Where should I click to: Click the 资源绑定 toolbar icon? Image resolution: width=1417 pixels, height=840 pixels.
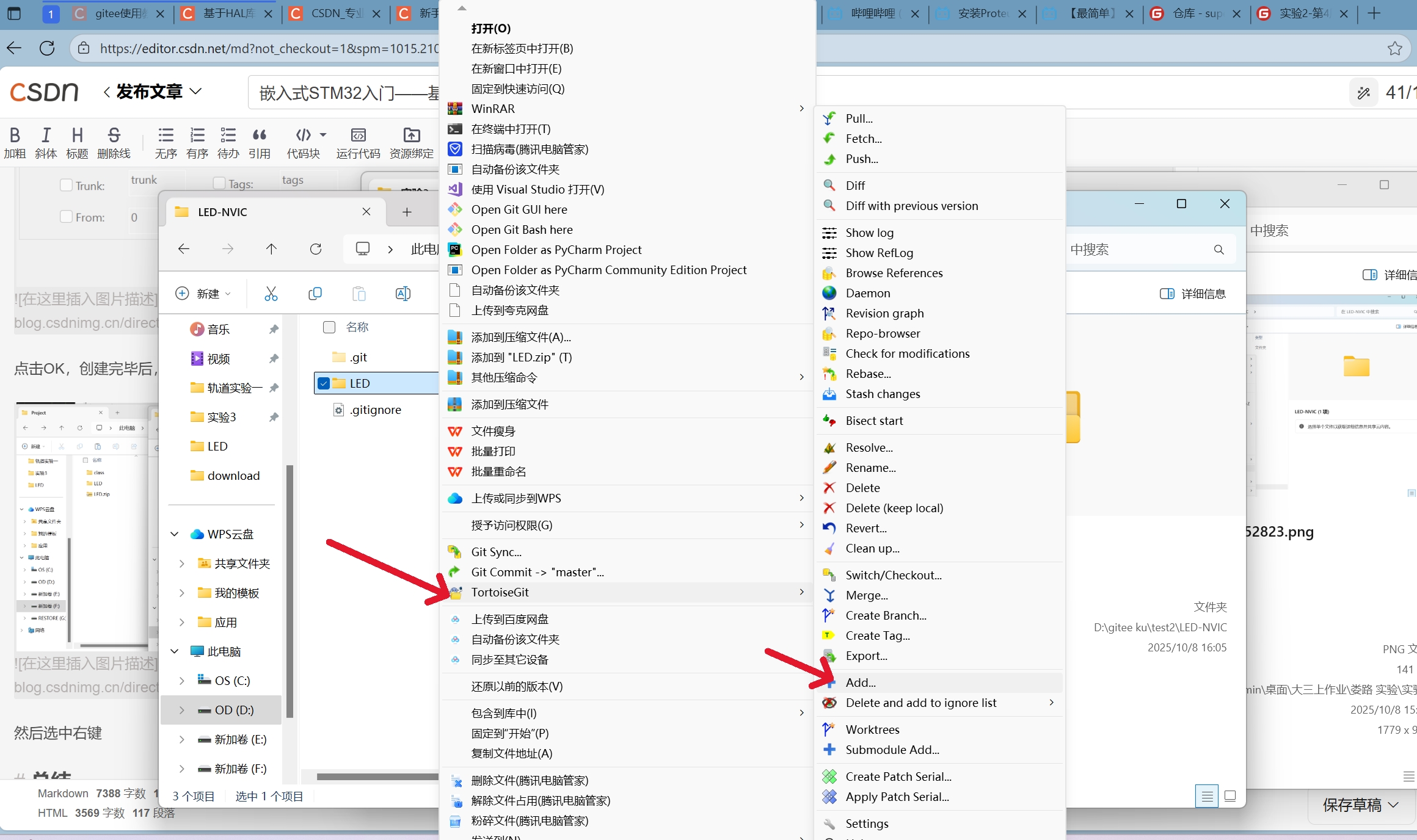412,142
